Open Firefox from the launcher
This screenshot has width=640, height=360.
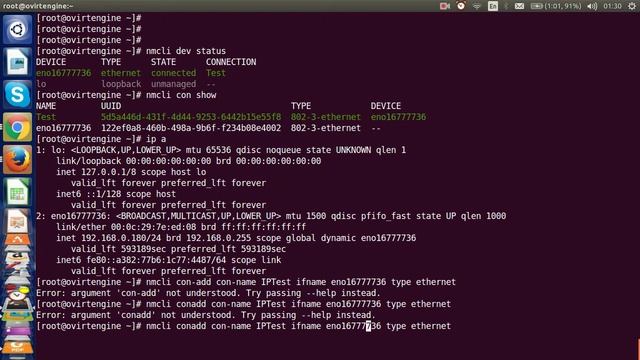pos(17,160)
